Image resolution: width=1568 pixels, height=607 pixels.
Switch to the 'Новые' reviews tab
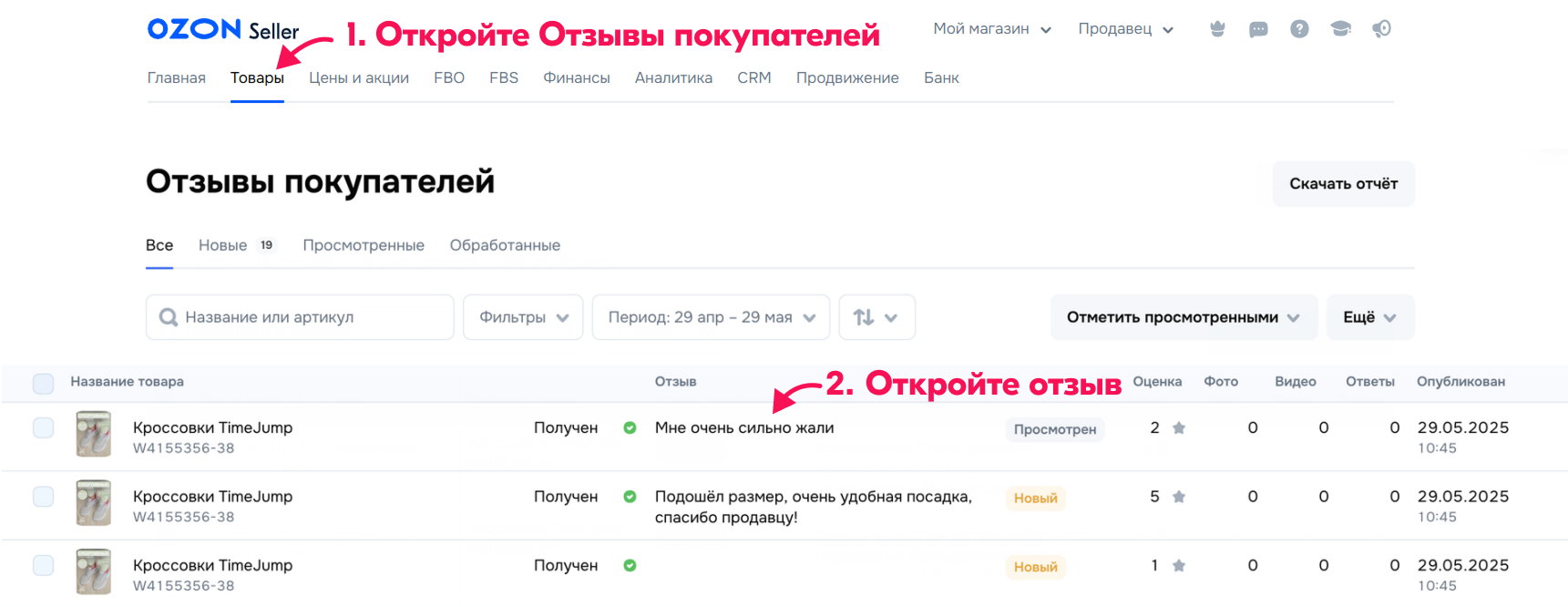click(x=221, y=244)
